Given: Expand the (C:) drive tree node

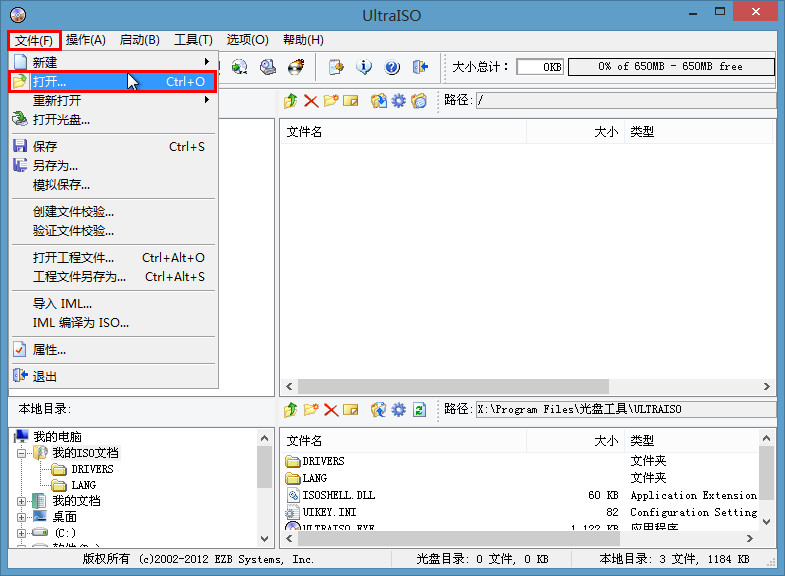Looking at the screenshot, I should pos(22,533).
